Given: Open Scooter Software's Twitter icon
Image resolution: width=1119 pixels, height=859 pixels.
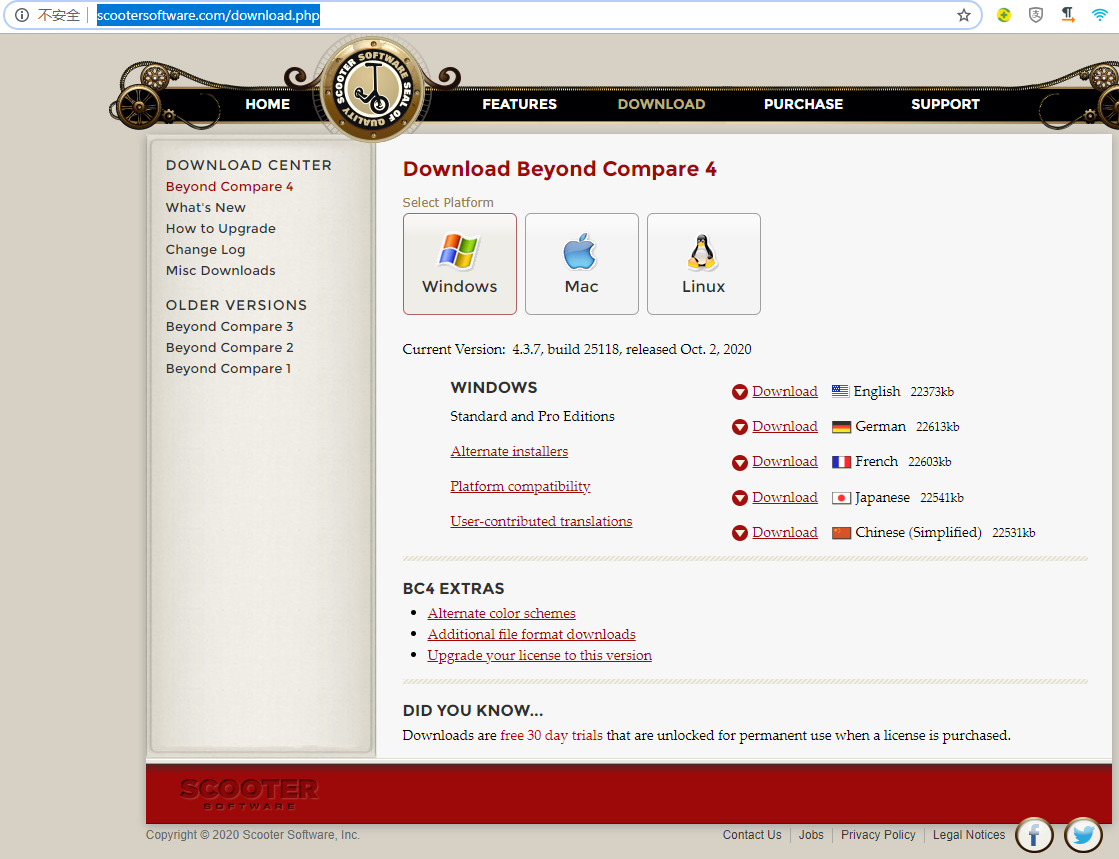Looking at the screenshot, I should coord(1083,834).
